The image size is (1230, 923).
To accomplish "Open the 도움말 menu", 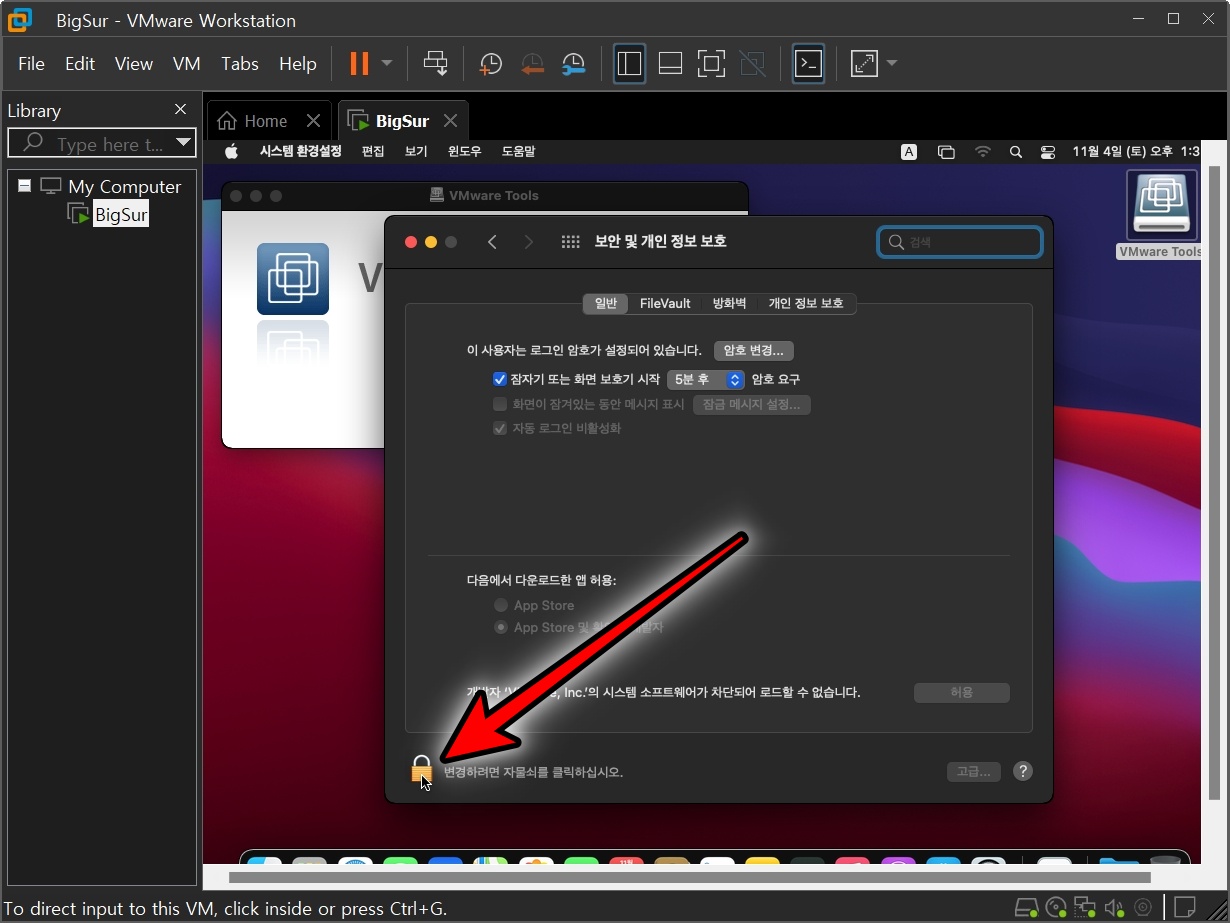I will coord(518,152).
